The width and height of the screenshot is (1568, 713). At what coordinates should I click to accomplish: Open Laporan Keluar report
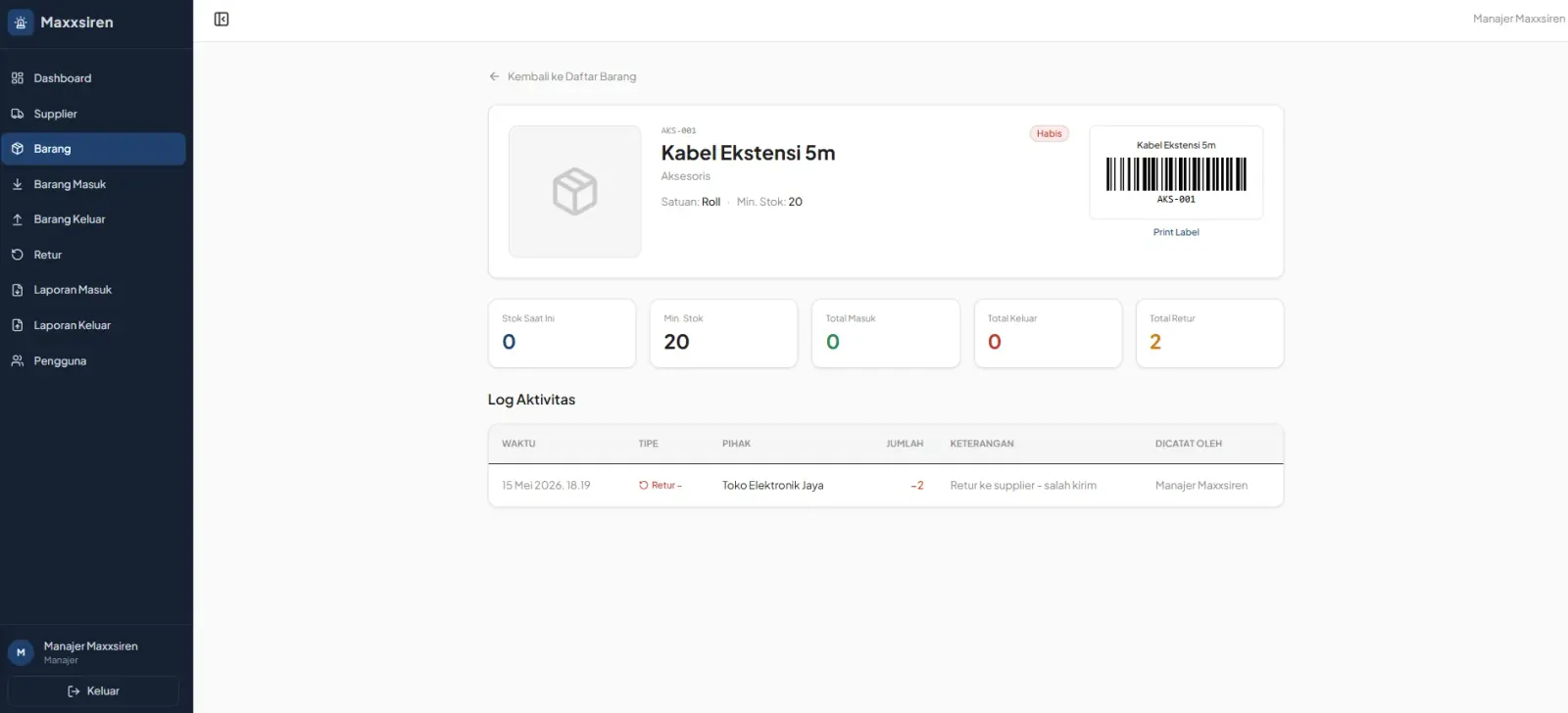93,325
